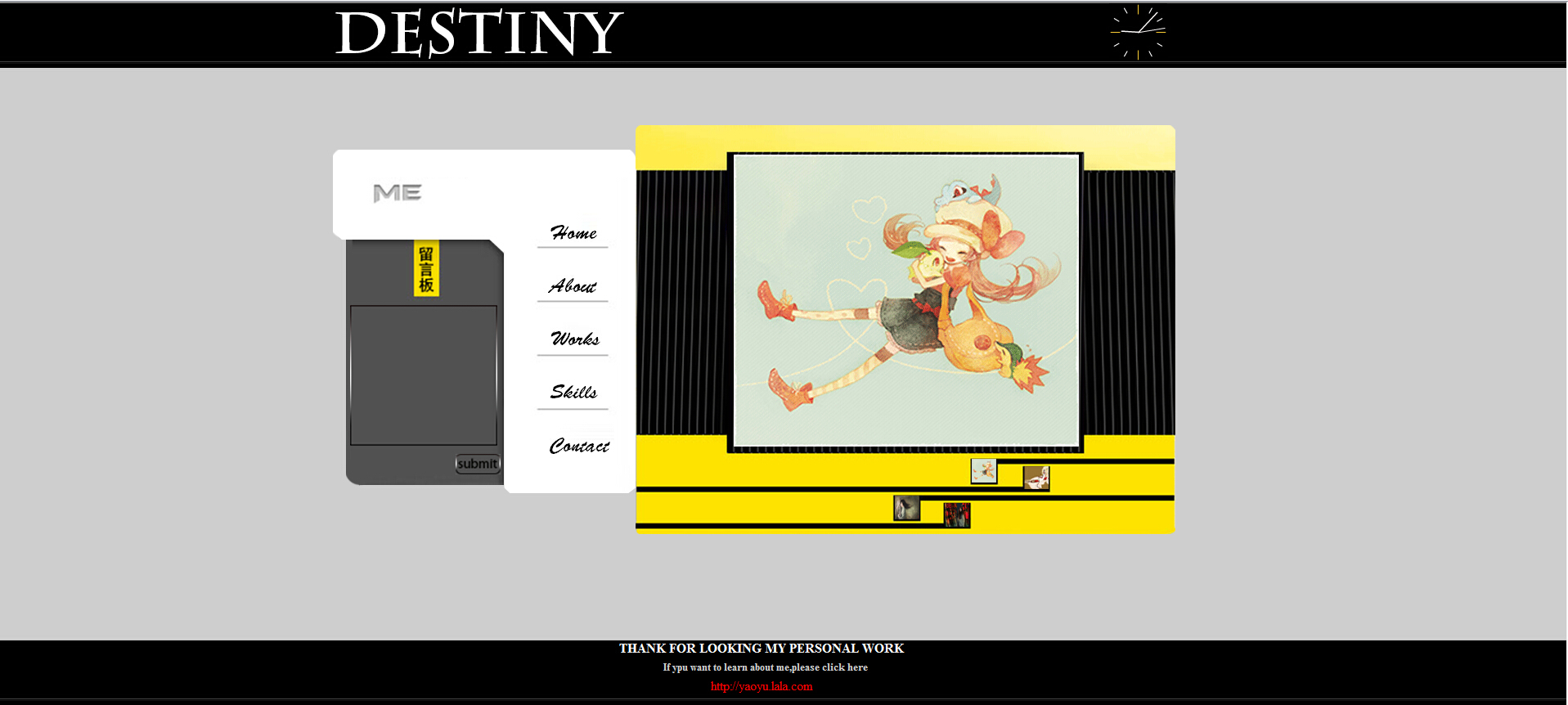The height and width of the screenshot is (705, 1568).
Task: Select the flying girl thumbnail
Action: point(984,471)
